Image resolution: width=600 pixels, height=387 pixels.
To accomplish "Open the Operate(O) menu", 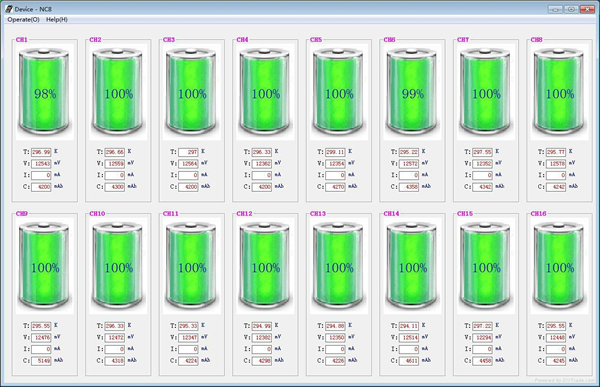I will (x=23, y=20).
